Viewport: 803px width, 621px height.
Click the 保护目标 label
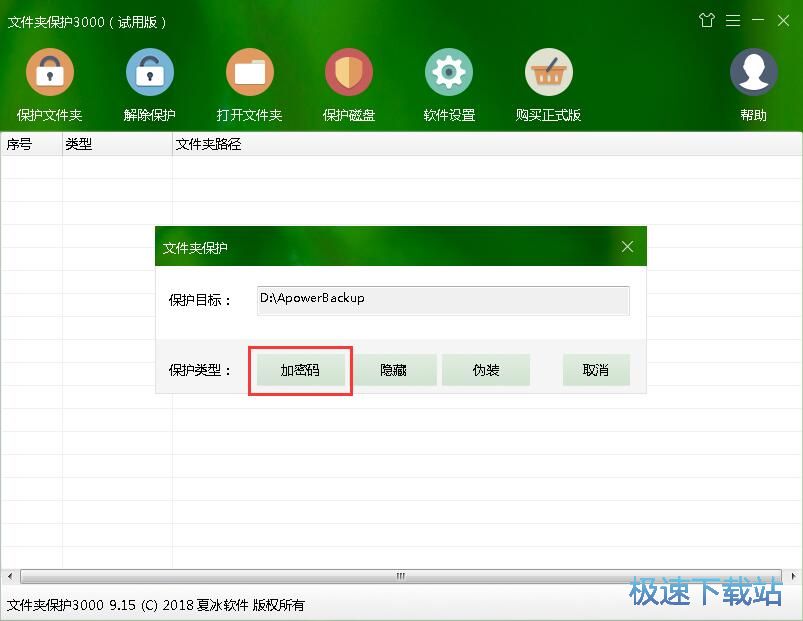200,300
